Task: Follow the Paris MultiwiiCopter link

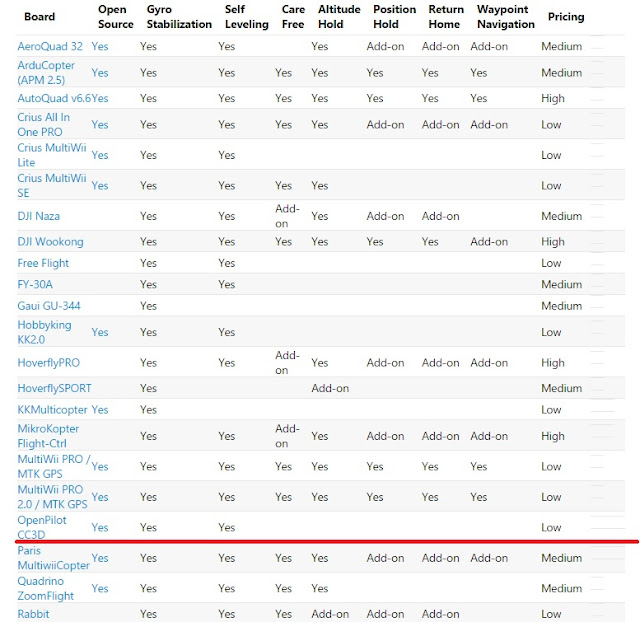Action: [53, 558]
